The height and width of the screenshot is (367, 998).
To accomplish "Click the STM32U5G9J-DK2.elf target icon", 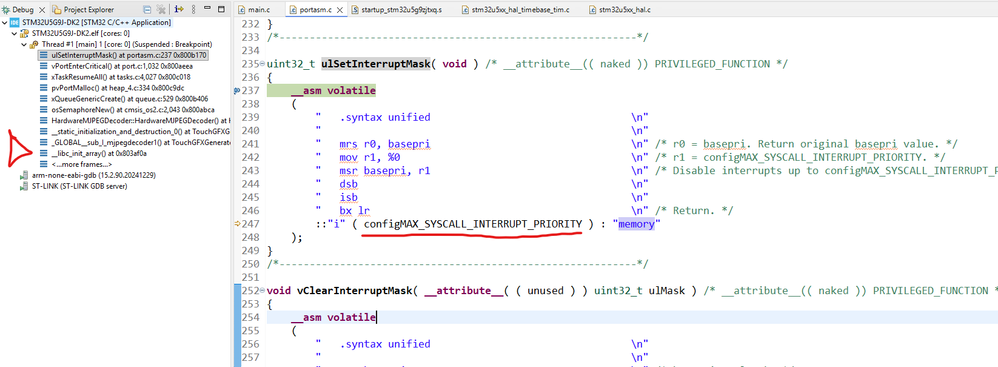I will pyautogui.click(x=25, y=33).
